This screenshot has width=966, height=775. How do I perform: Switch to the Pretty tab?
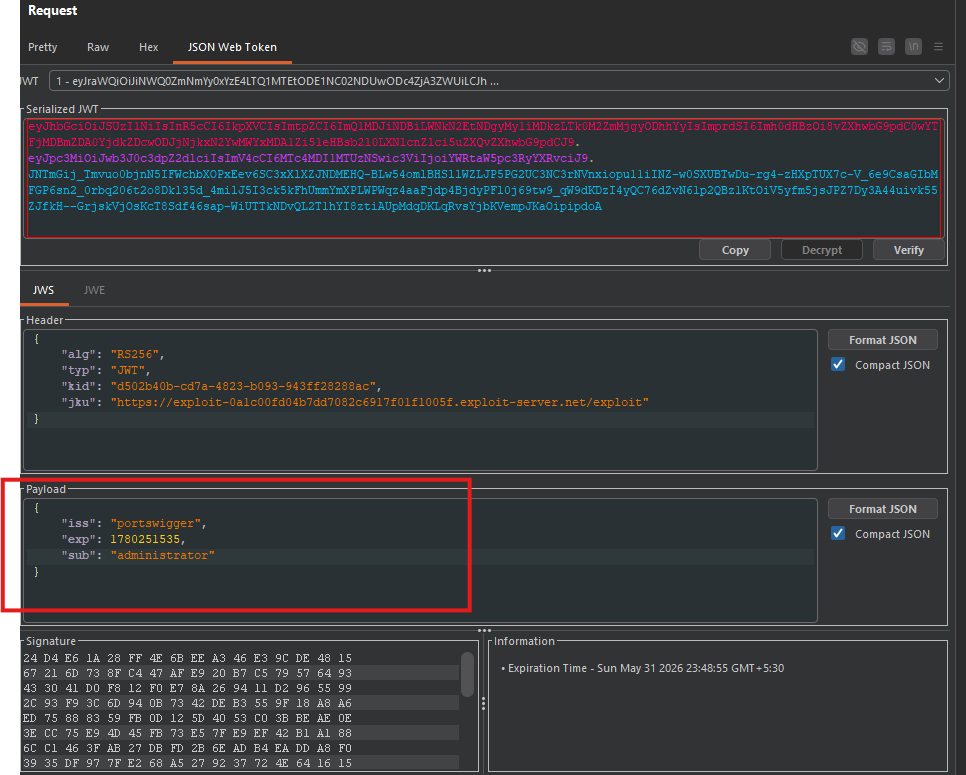43,47
